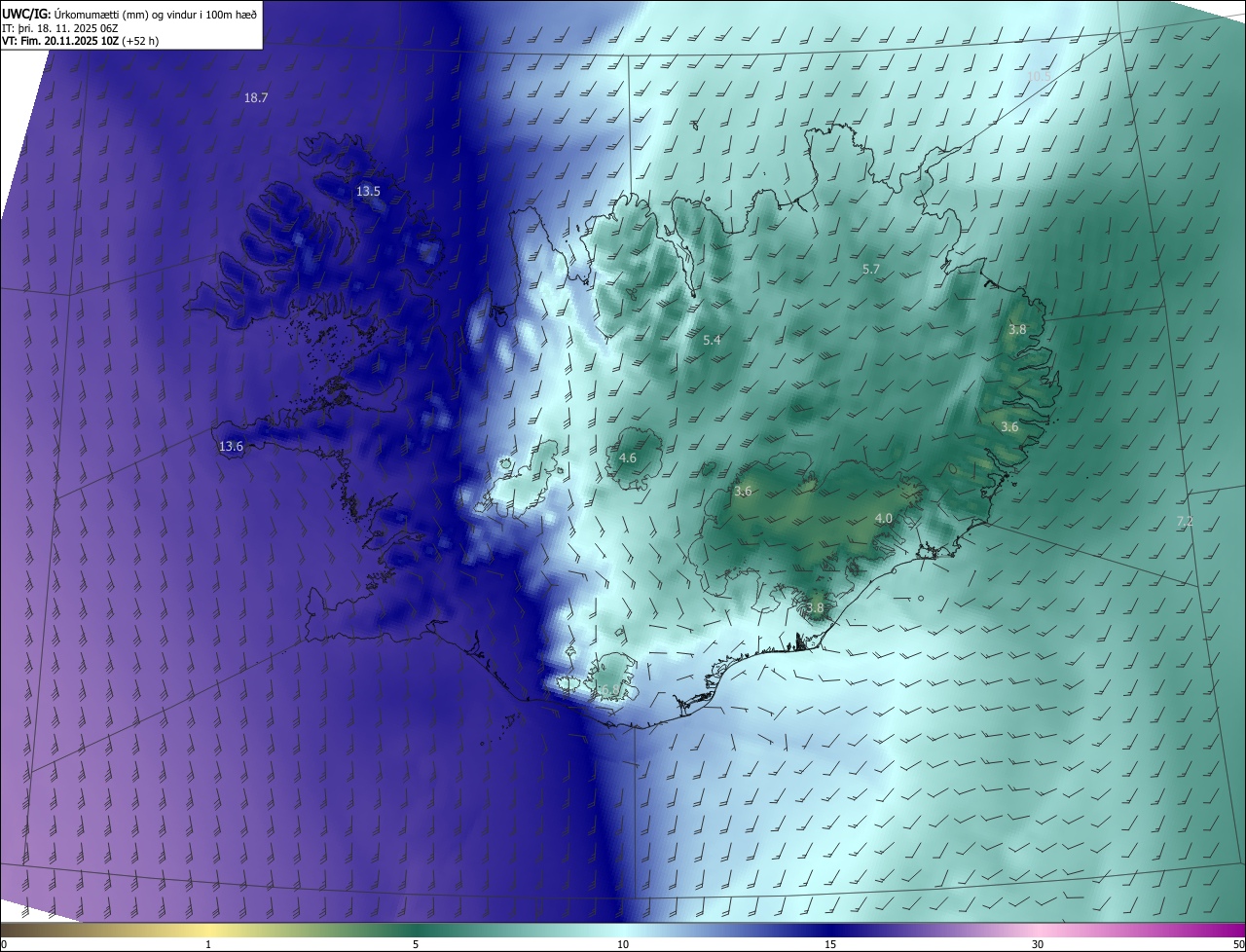
Task: Click the 4.6 value label inside the glacier outline
Action: point(628,458)
